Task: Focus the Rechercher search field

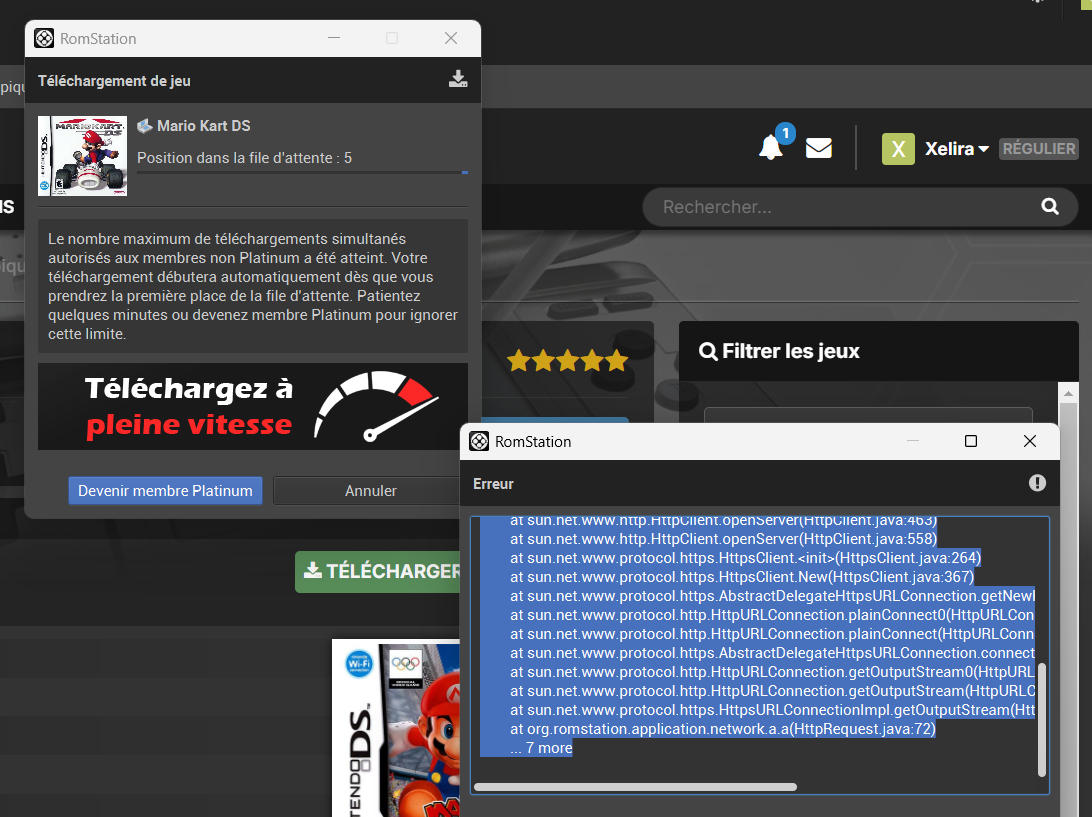Action: [x=840, y=207]
